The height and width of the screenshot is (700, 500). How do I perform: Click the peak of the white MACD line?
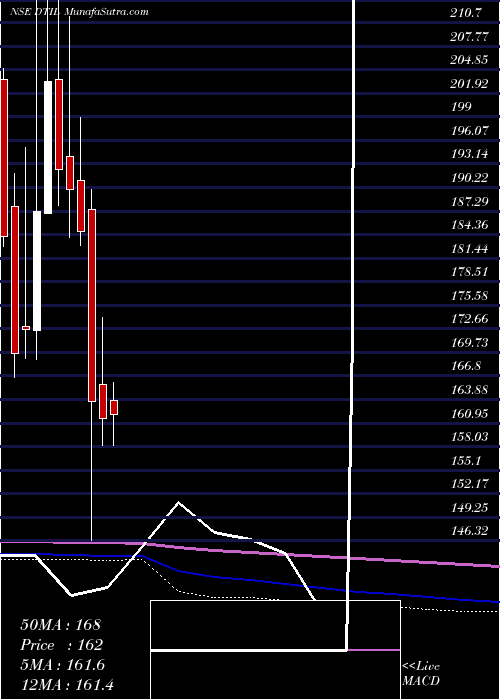pyautogui.click(x=179, y=503)
